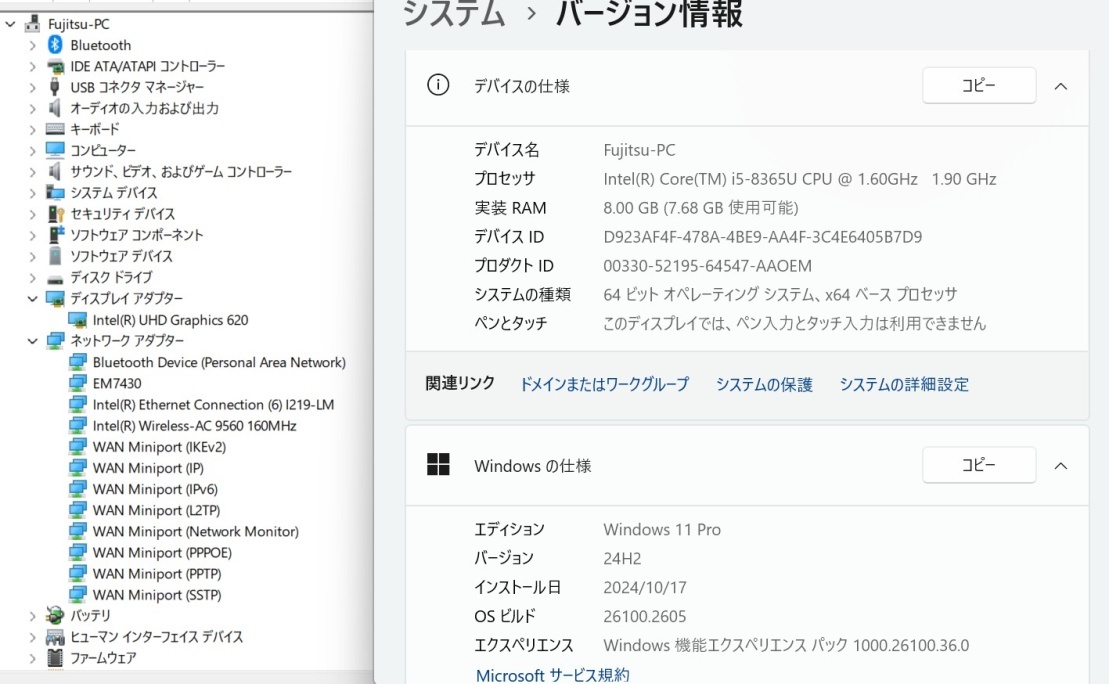Screen dimensions: 1109x684
Task: Click the サウンド、ビデオ、およびゲーム コントローラー icon
Action: pos(54,171)
